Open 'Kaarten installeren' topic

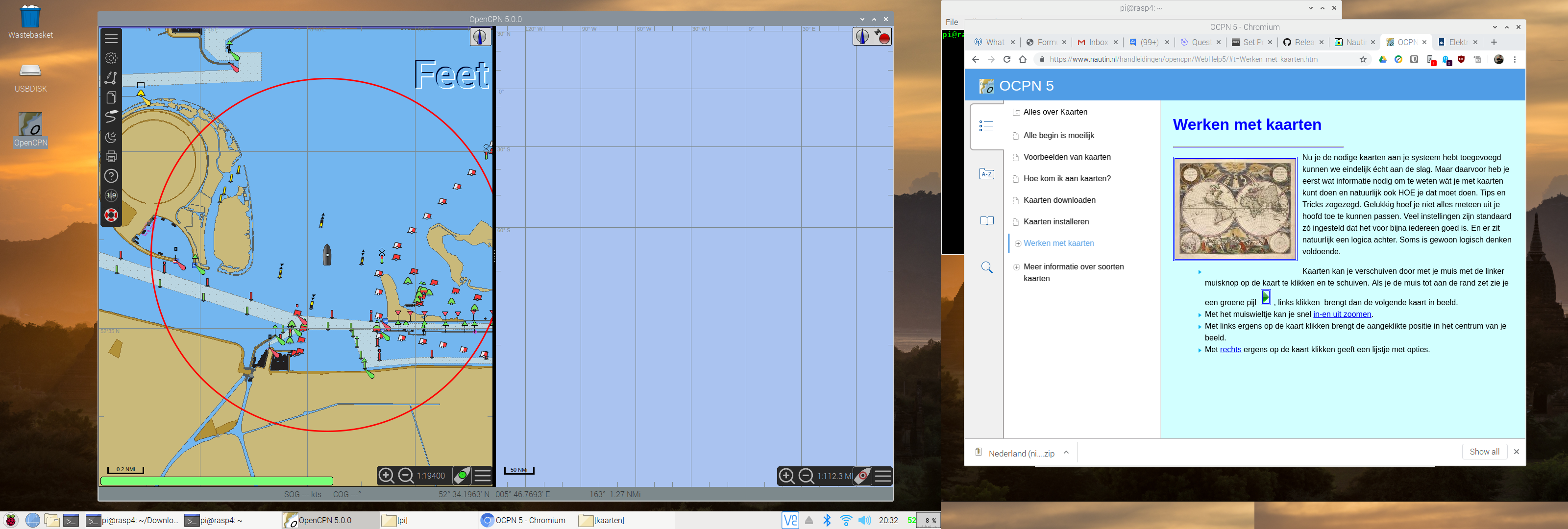click(x=1055, y=221)
